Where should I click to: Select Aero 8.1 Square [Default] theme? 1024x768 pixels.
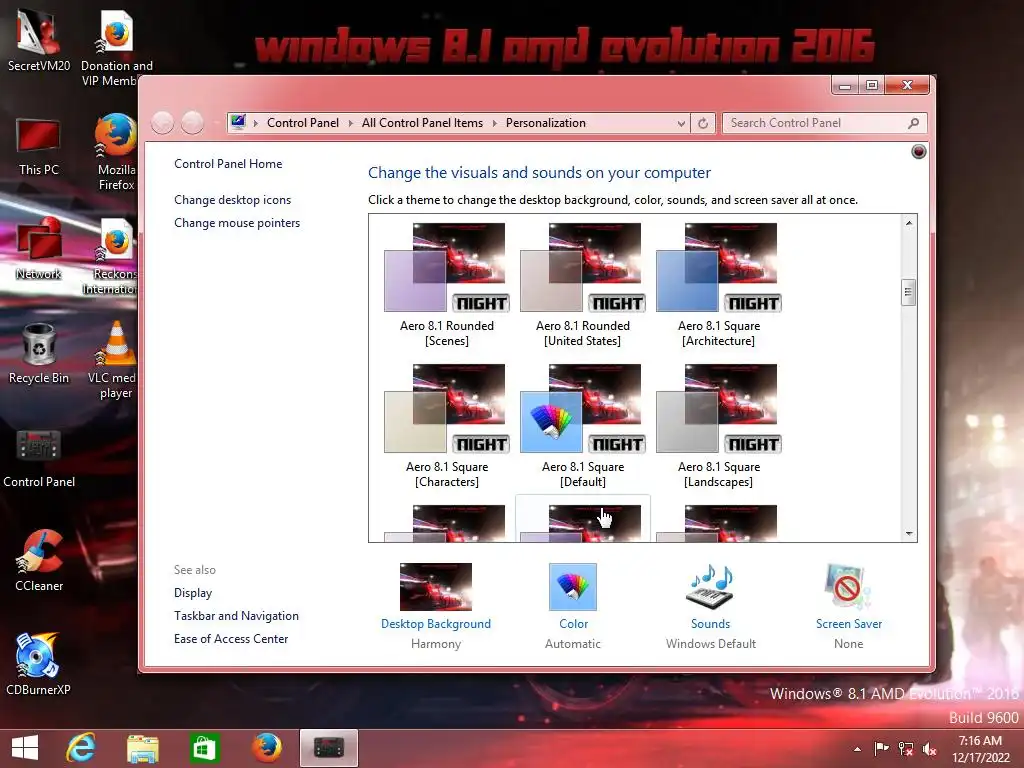coord(583,426)
